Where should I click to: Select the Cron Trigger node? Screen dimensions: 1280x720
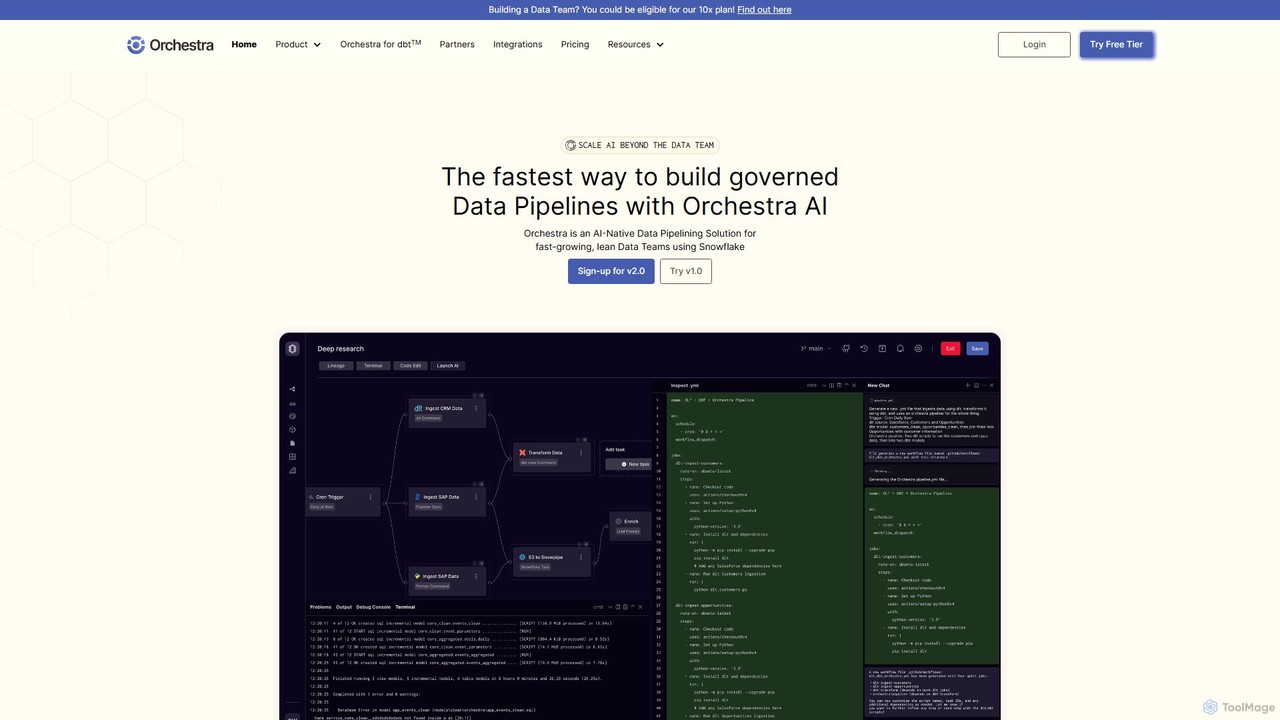point(344,501)
